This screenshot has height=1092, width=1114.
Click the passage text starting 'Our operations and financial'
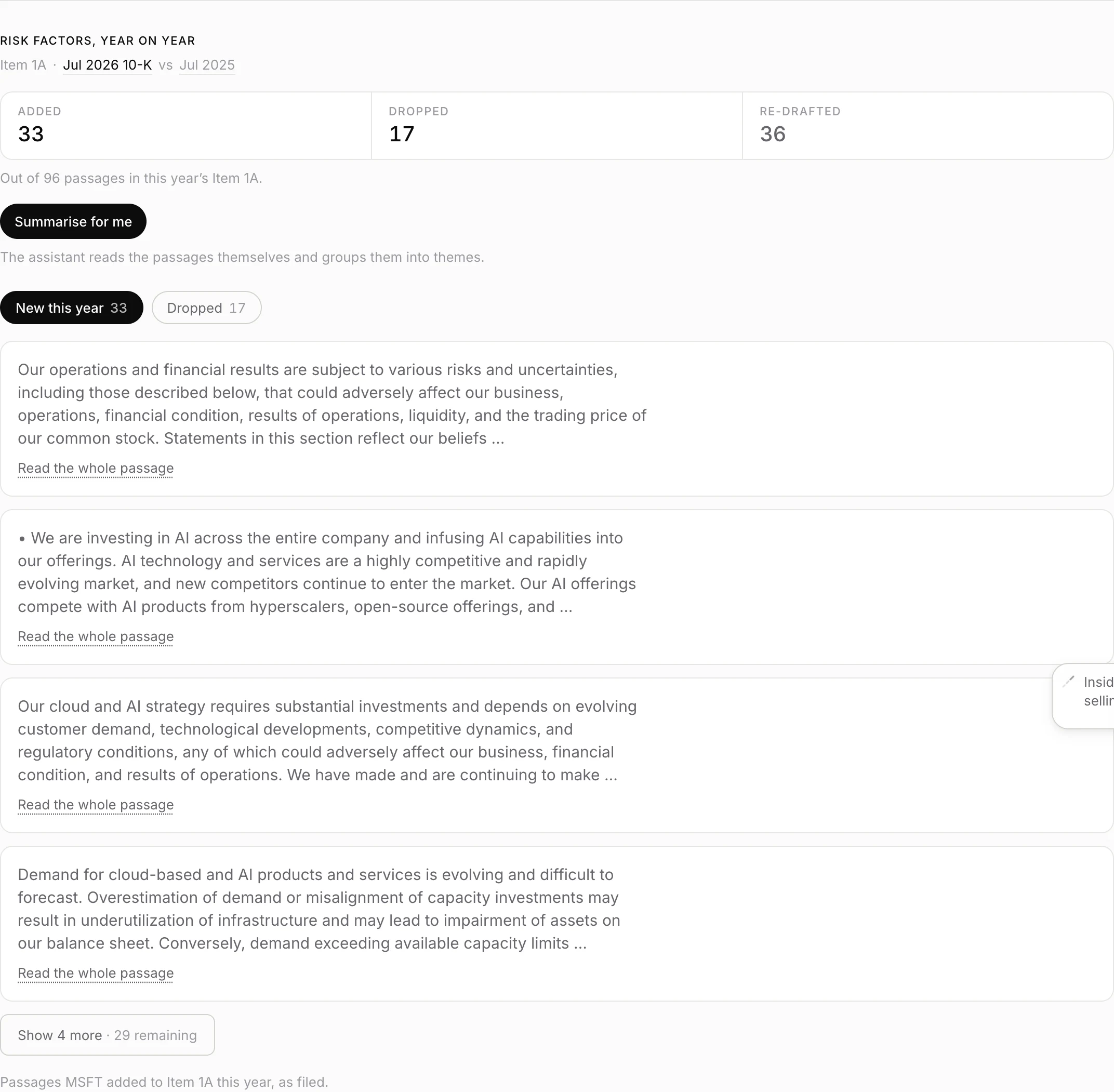point(332,404)
